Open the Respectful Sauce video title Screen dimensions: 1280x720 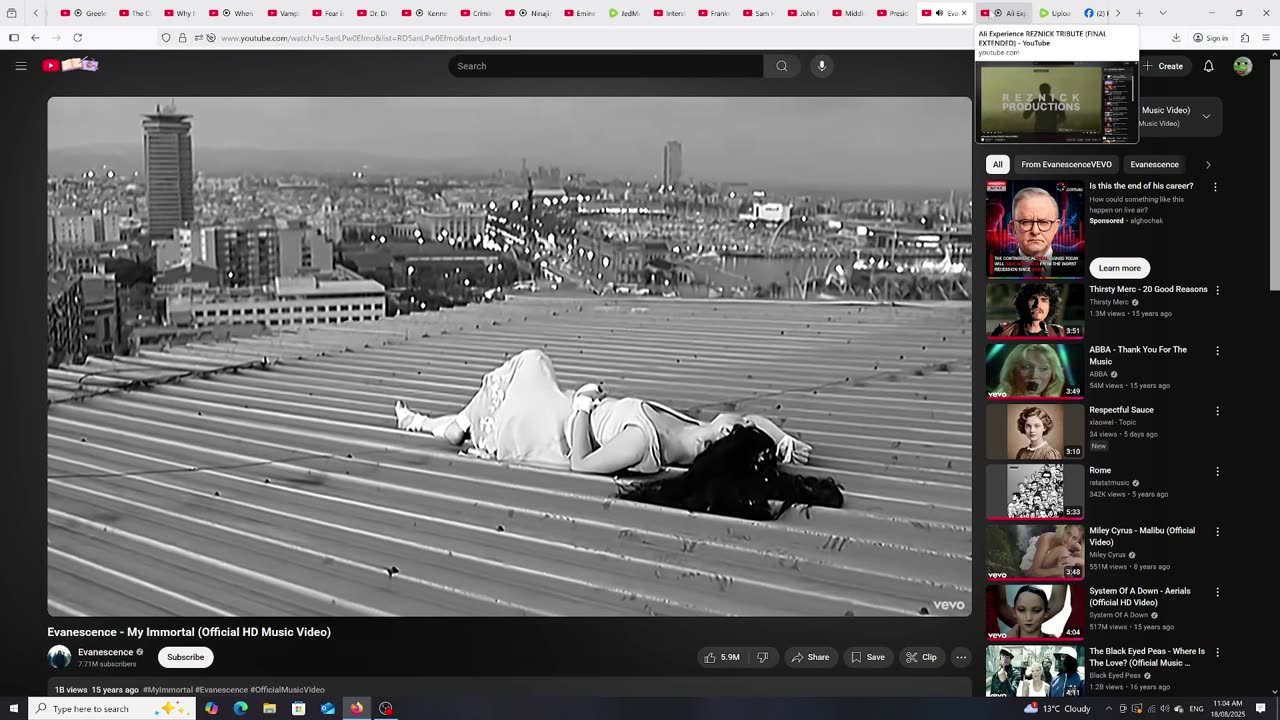[1121, 410]
